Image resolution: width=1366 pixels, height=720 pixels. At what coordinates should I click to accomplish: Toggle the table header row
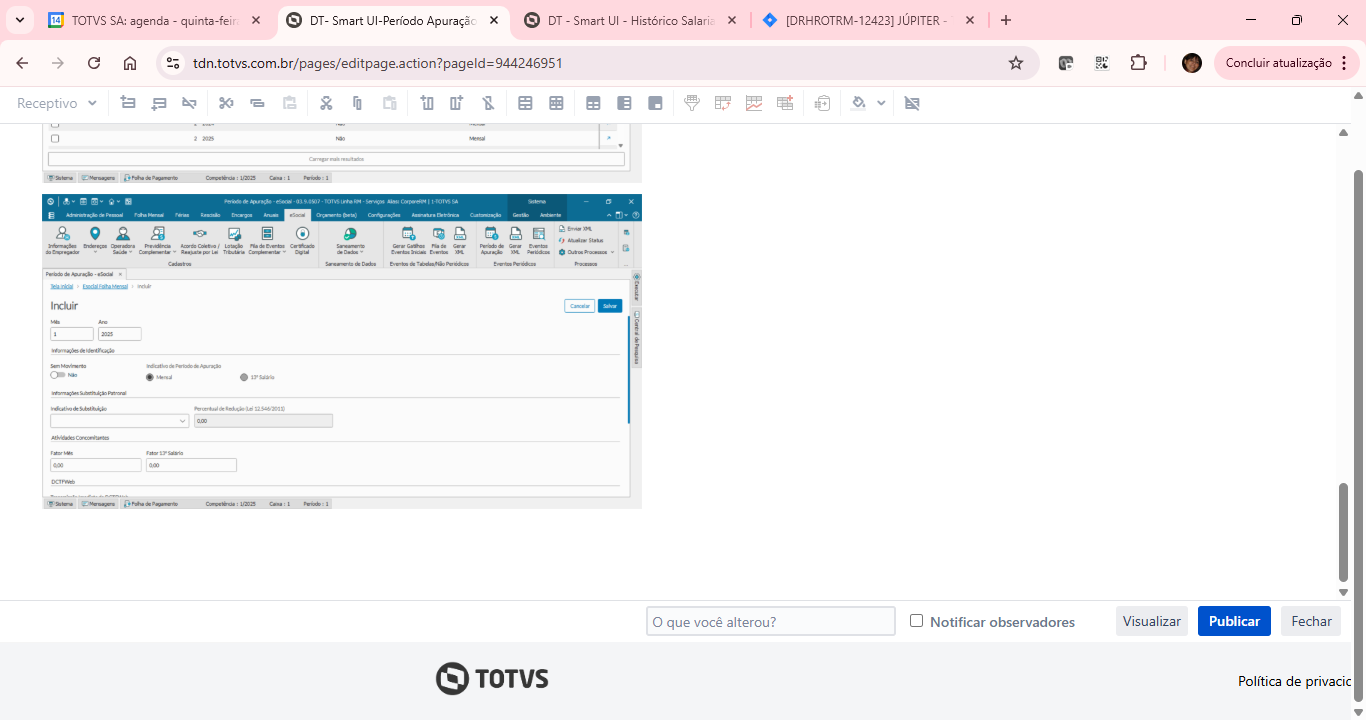[x=593, y=103]
